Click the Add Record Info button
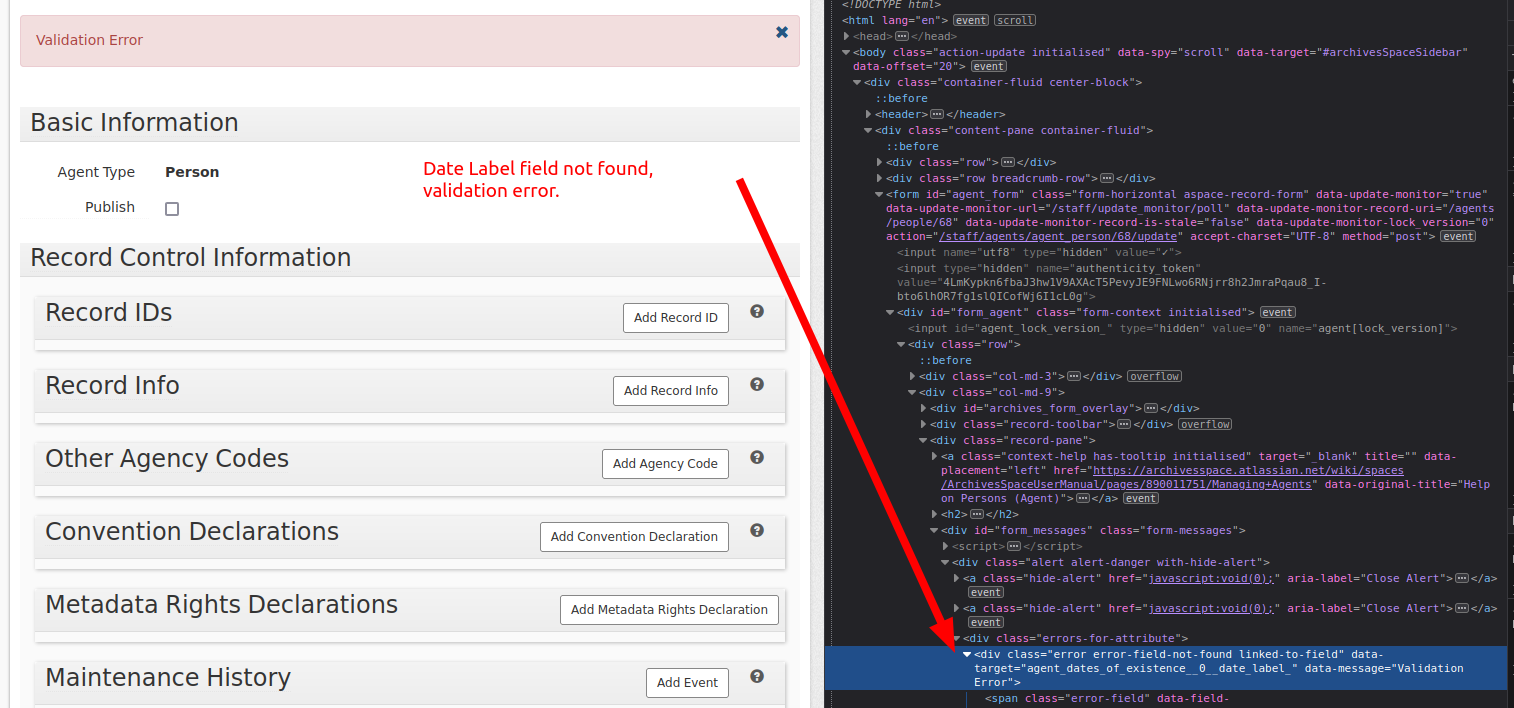 [671, 391]
